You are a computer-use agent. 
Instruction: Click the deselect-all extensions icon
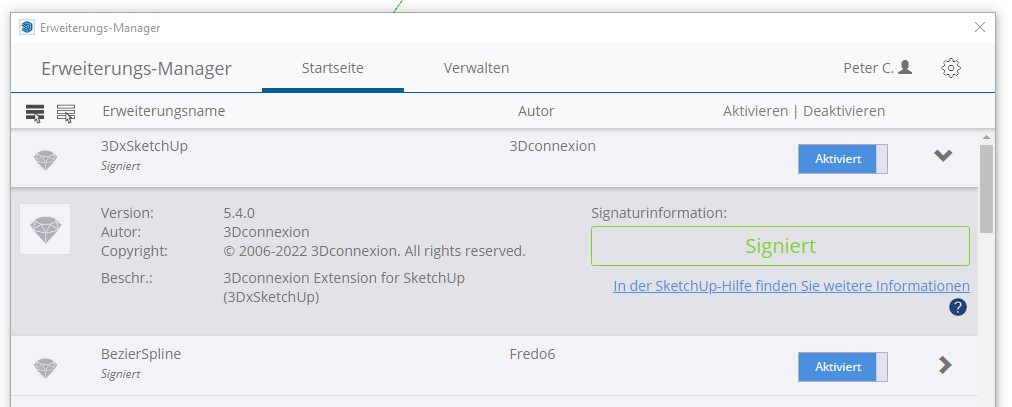pos(66,113)
